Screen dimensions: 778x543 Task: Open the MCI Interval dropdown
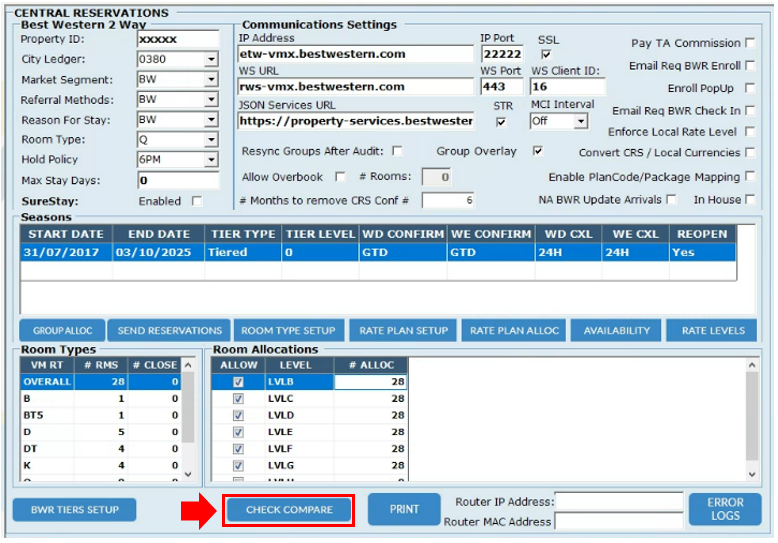[581, 122]
